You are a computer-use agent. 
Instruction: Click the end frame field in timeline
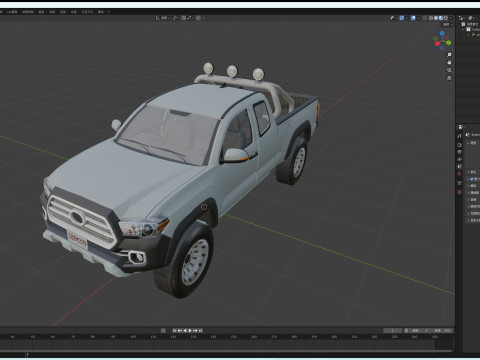[443, 330]
